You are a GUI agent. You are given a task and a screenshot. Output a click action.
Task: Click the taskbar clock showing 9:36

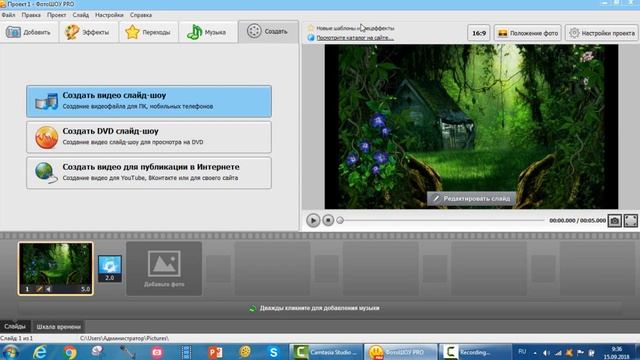pyautogui.click(x=617, y=352)
